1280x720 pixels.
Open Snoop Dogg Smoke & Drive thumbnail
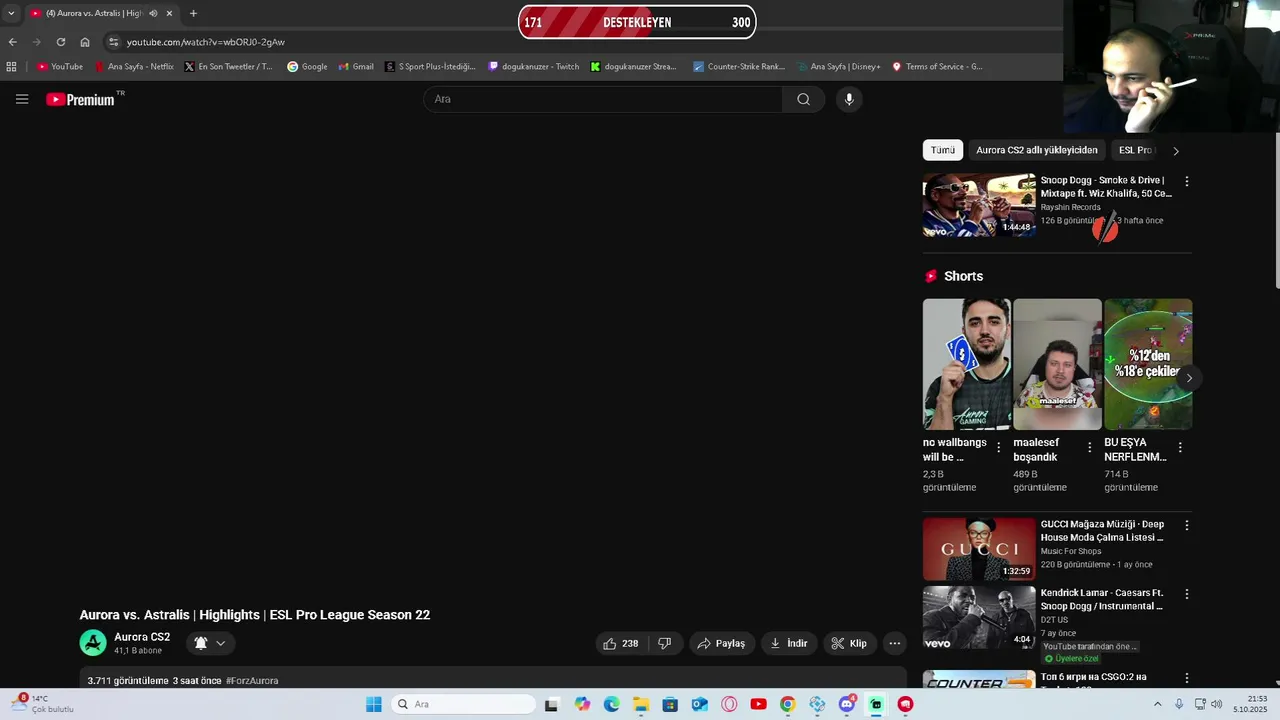pos(979,205)
